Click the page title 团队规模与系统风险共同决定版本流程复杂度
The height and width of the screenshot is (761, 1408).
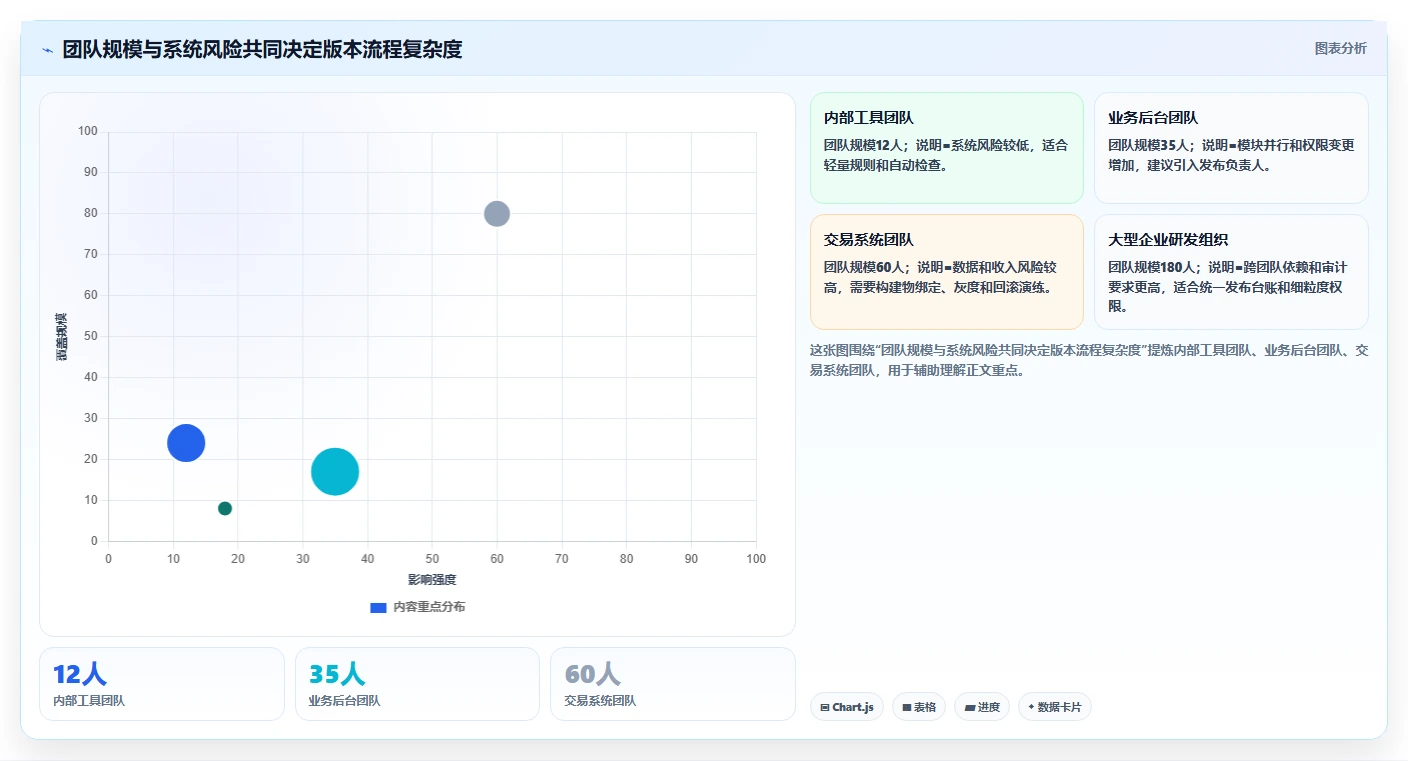tap(262, 49)
